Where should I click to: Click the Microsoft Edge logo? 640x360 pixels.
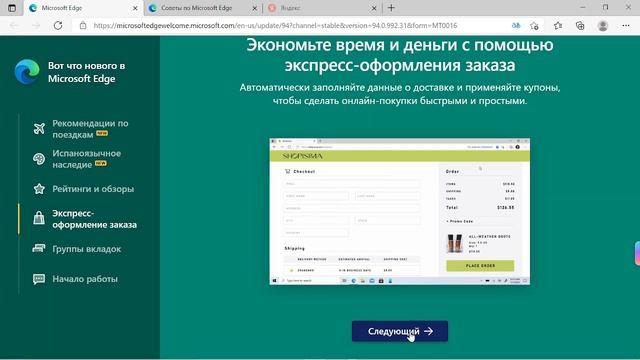click(27, 72)
